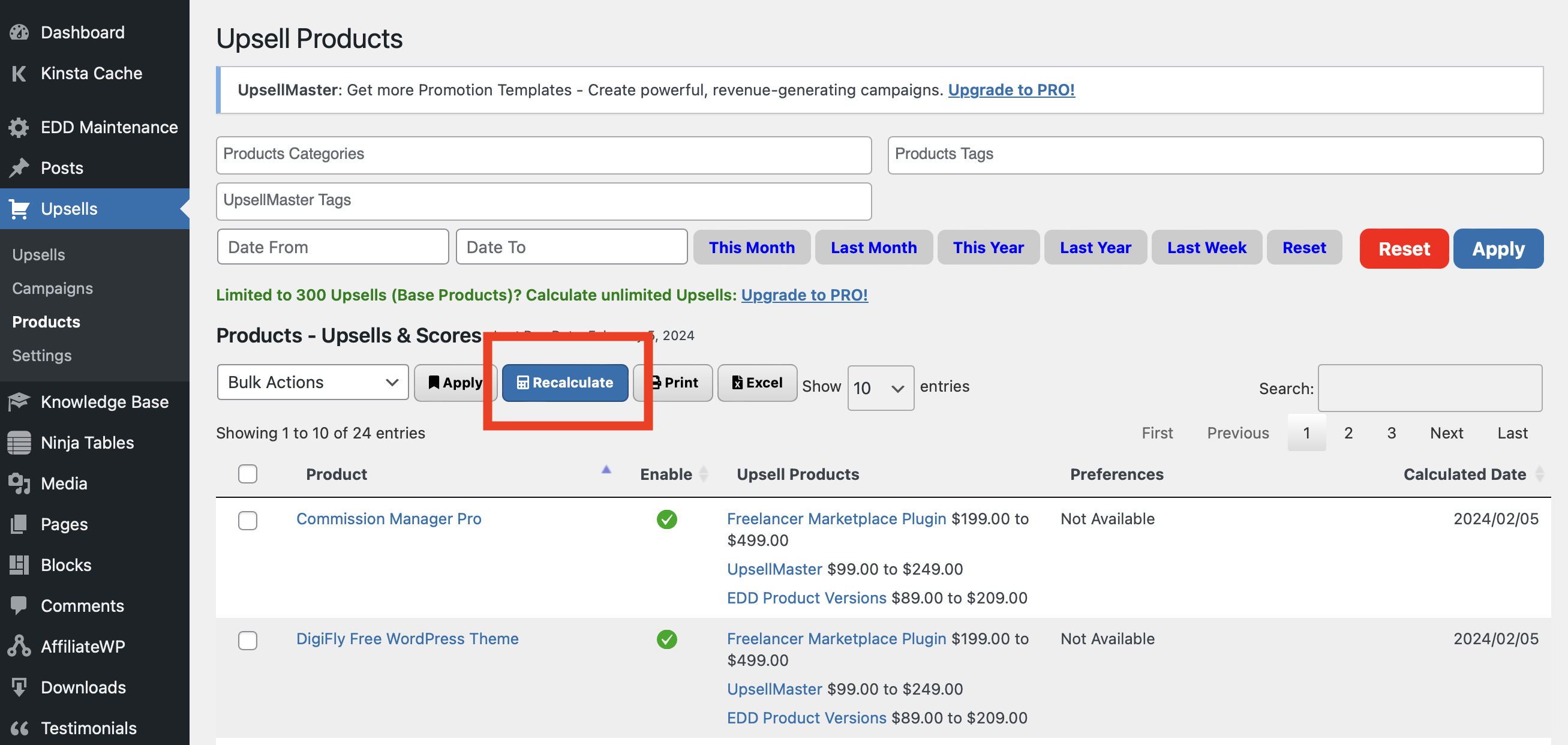Click the Posts pin icon

[x=19, y=168]
